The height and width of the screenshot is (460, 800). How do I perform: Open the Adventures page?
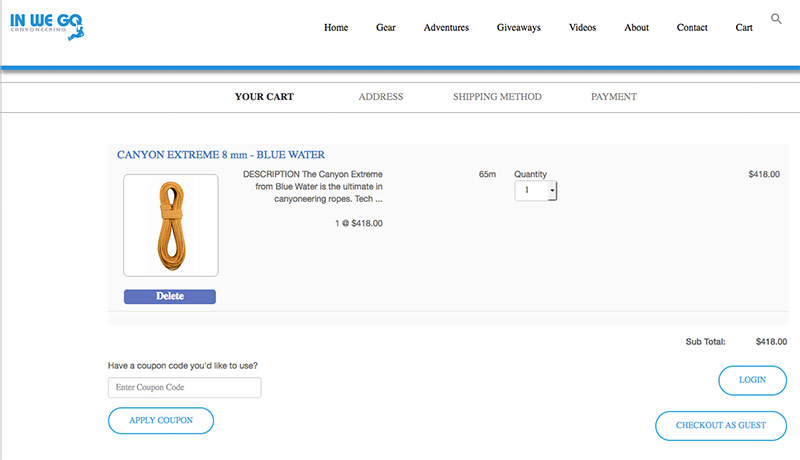click(446, 28)
